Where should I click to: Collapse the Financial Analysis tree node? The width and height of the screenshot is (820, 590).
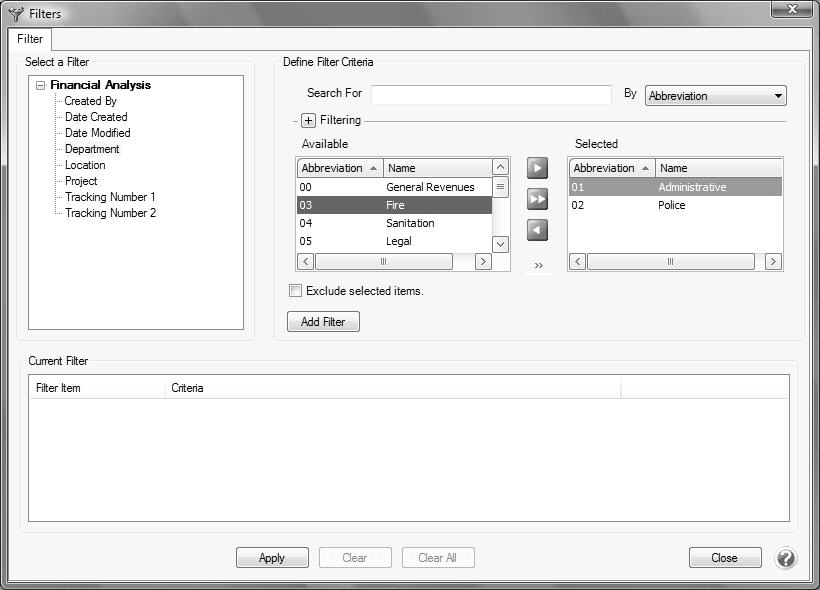click(x=40, y=86)
